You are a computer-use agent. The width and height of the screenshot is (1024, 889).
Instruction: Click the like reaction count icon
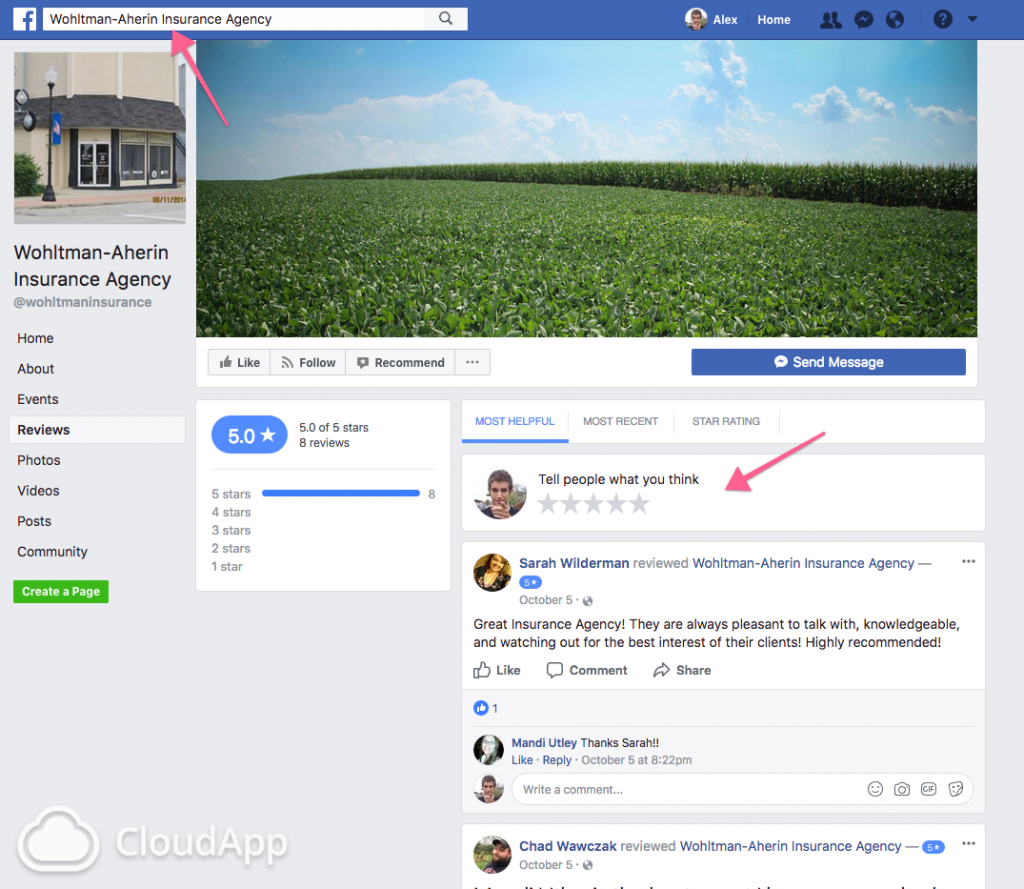tap(481, 708)
